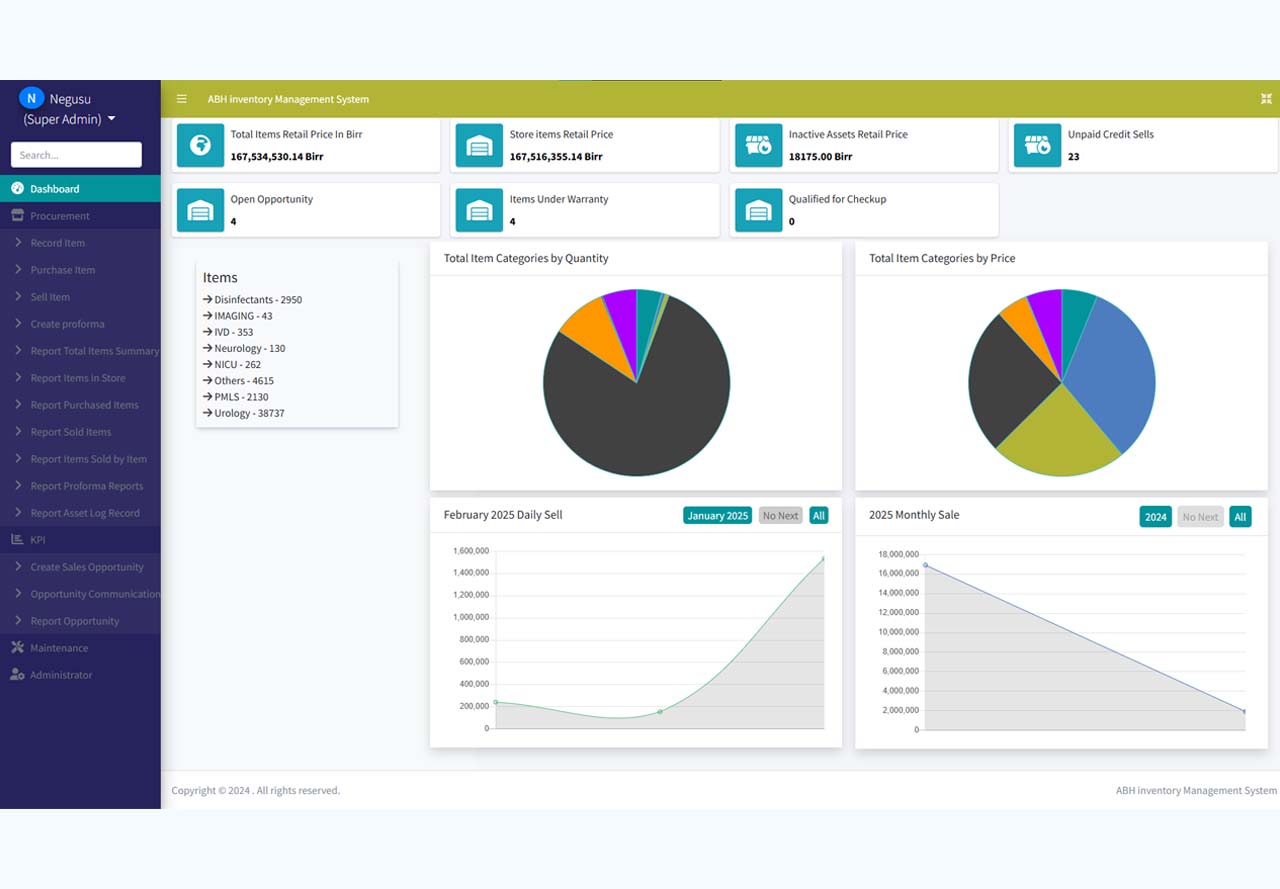Image resolution: width=1280 pixels, height=889 pixels.
Task: Click the Items Under Warranty card icon
Action: [x=479, y=210]
